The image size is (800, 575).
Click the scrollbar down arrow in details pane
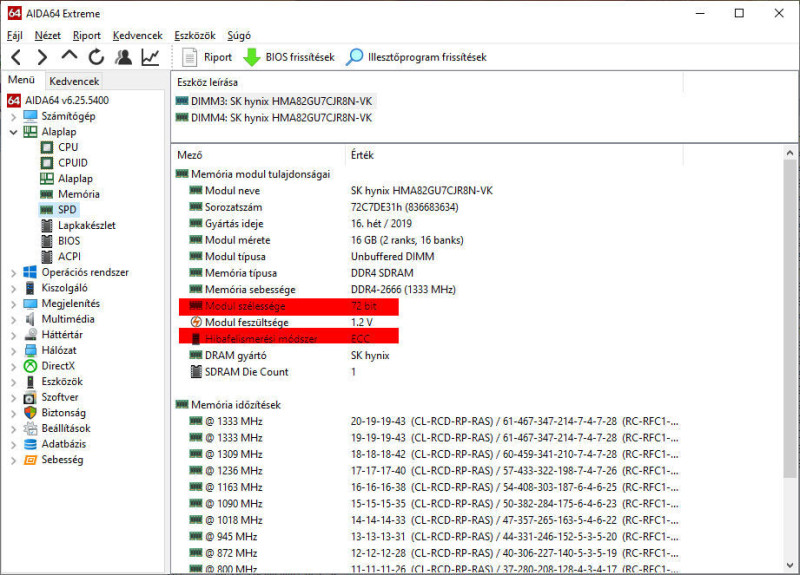coord(790,565)
